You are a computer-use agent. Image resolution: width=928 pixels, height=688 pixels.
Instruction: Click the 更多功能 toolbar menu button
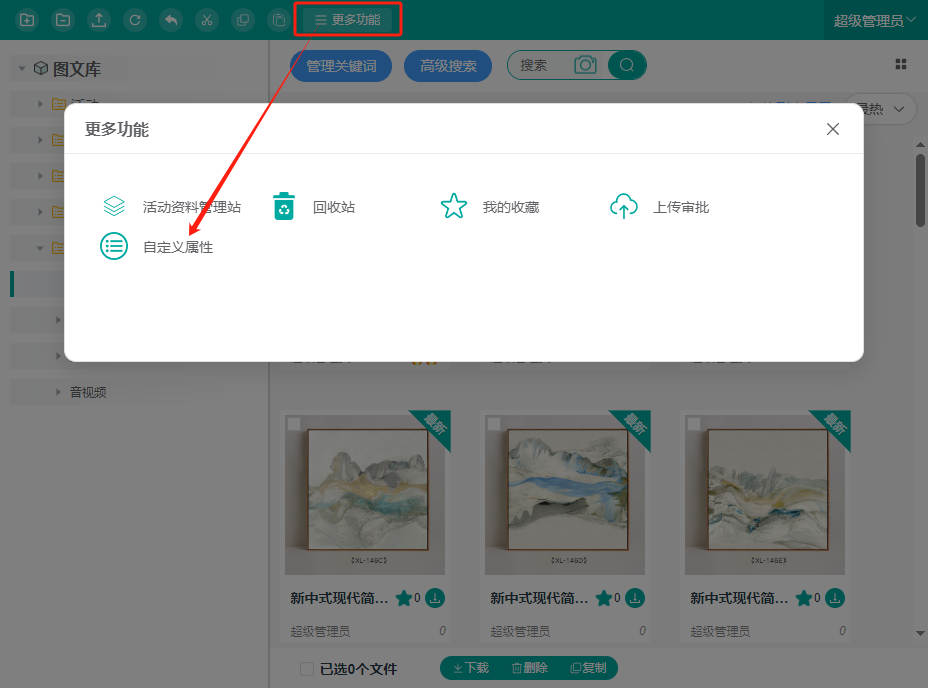(x=348, y=20)
